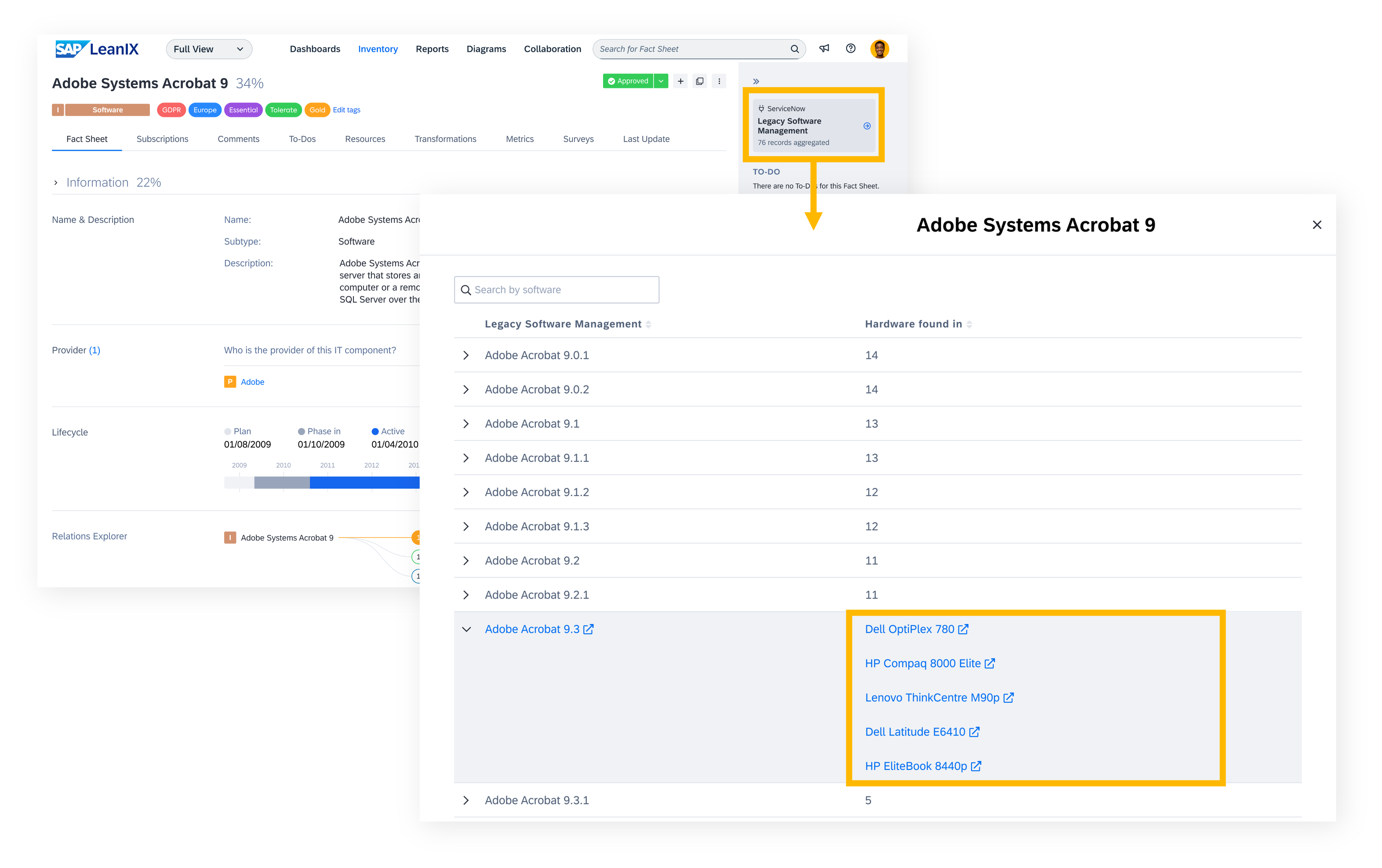The width and height of the screenshot is (1382, 868).
Task: Click the orange P provider icon
Action: [x=230, y=382]
